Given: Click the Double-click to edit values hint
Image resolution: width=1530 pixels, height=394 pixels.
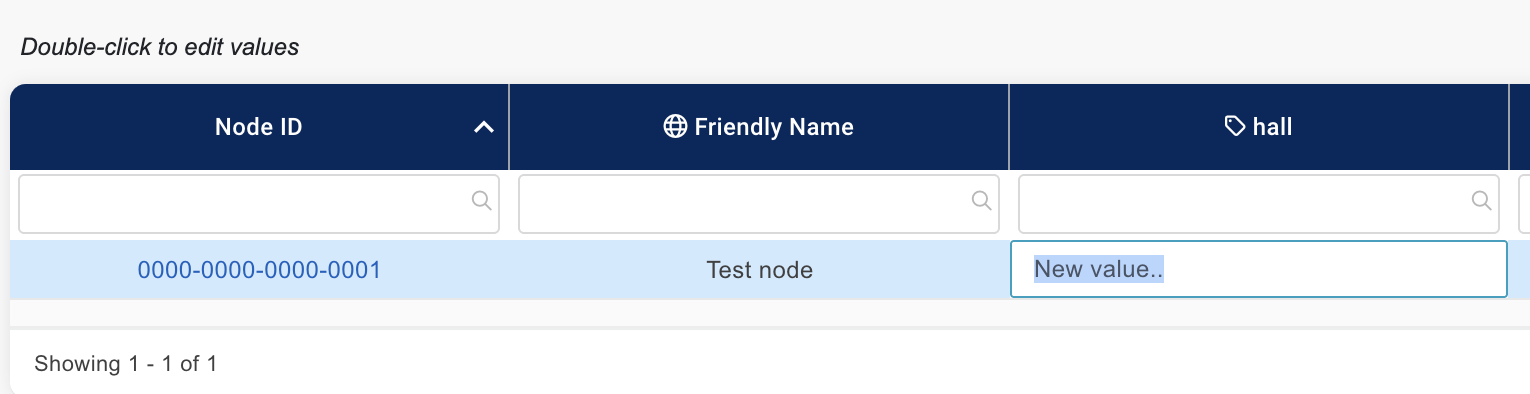Looking at the screenshot, I should (160, 47).
